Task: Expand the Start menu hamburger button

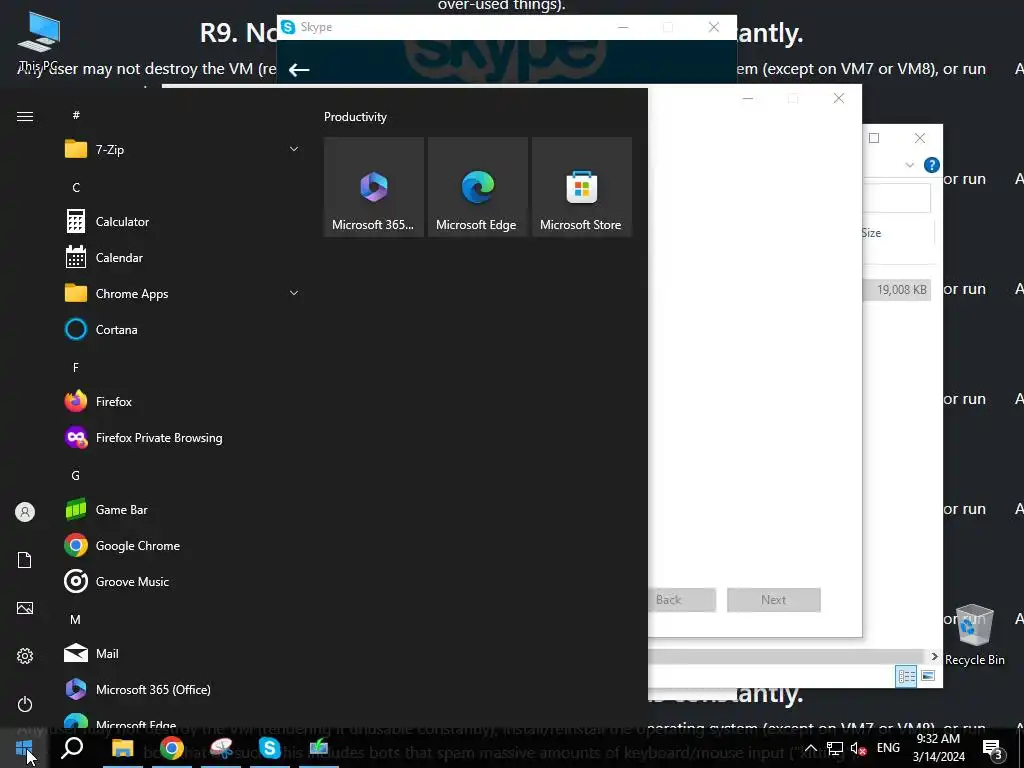Action: coord(25,116)
